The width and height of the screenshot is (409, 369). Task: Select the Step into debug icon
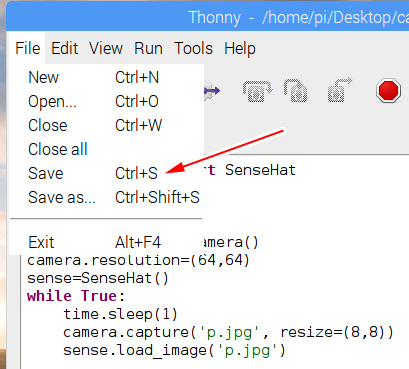point(296,91)
